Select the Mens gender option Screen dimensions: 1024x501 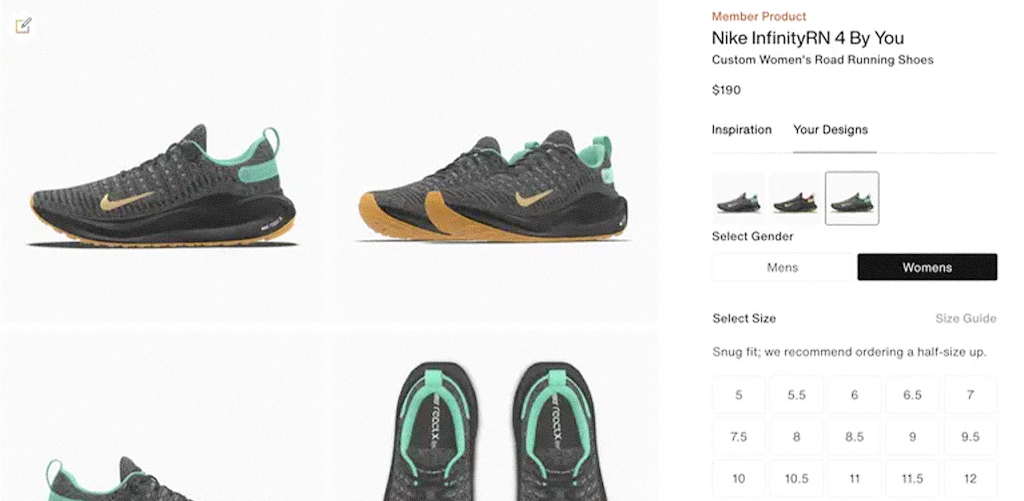[x=782, y=267]
